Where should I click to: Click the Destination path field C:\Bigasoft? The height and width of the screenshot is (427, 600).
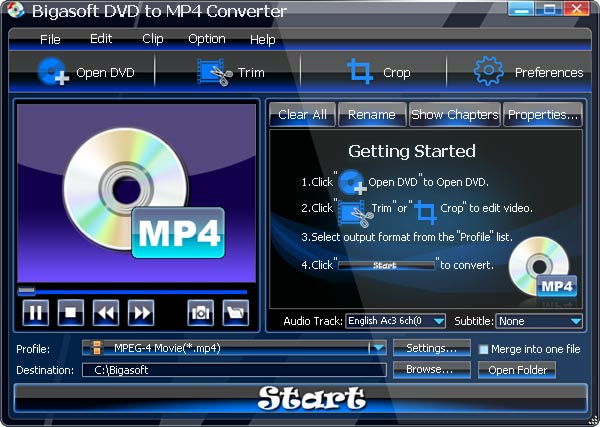234,370
